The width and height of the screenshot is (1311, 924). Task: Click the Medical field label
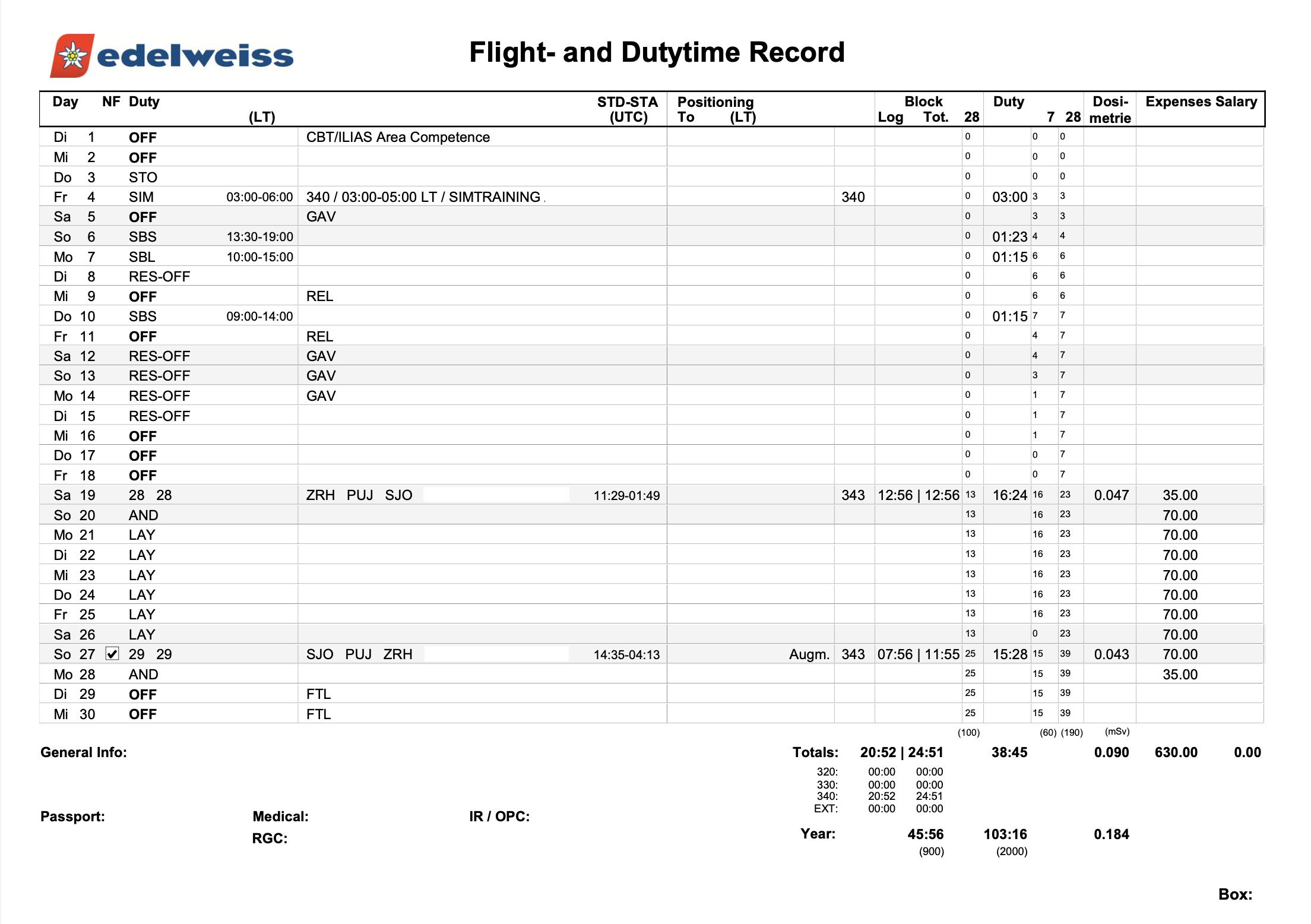(280, 817)
